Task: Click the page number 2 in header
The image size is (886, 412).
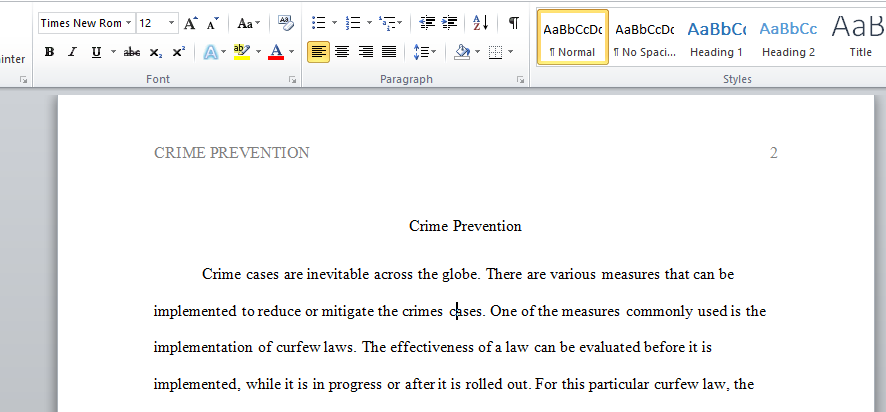Action: (x=774, y=153)
